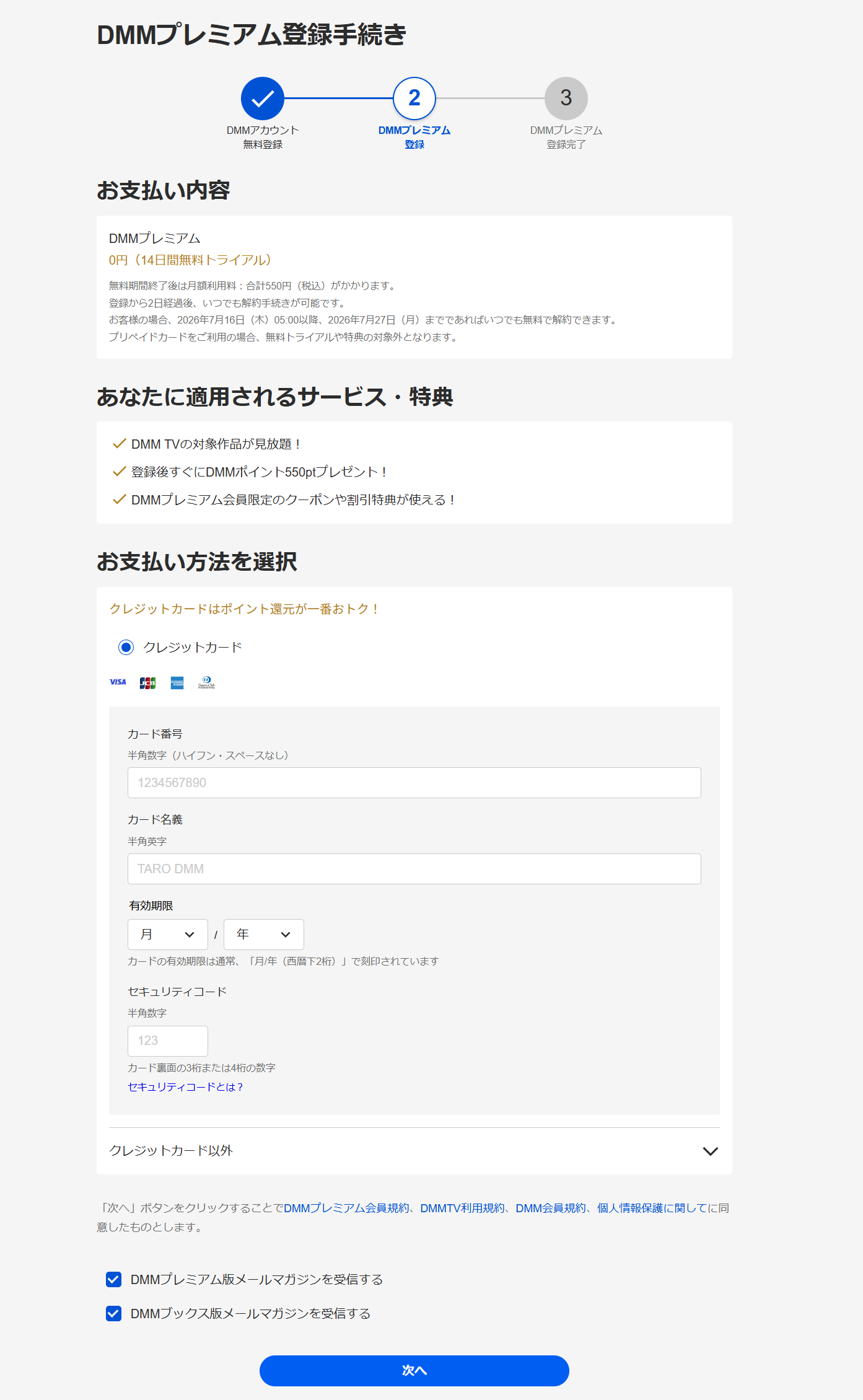Click the VISA card logo

click(118, 682)
